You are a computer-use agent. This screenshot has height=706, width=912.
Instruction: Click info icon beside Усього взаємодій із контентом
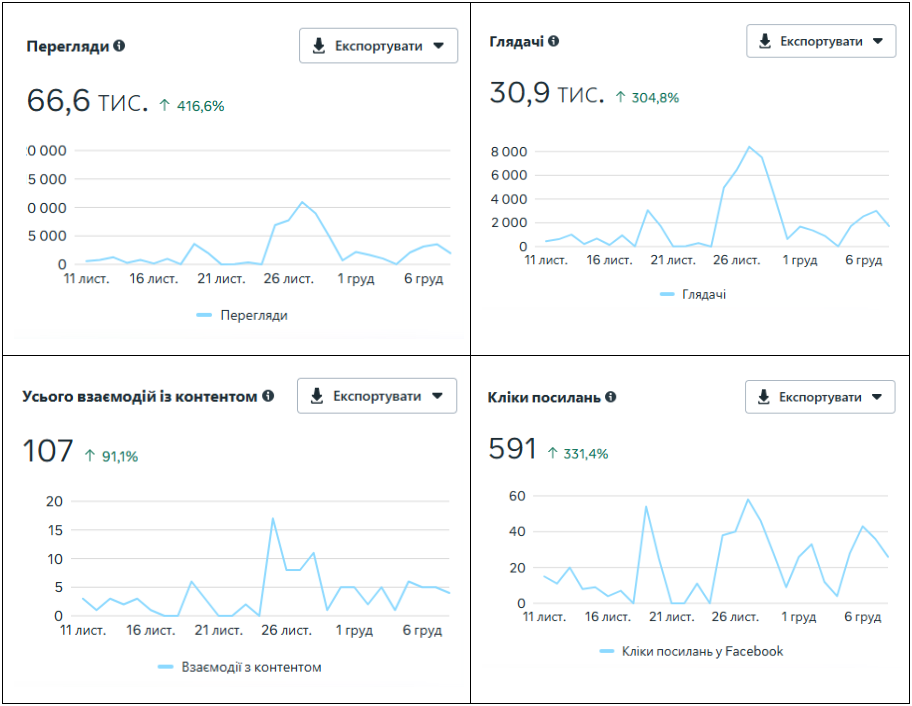click(x=268, y=395)
